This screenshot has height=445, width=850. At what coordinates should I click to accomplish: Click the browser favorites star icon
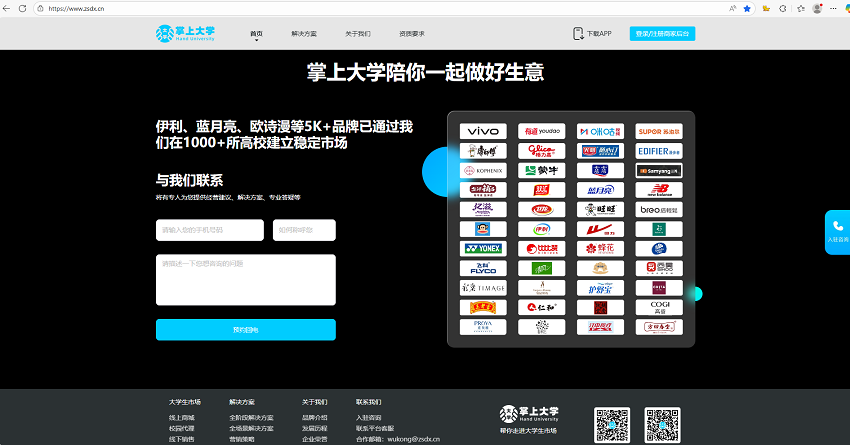coord(746,8)
